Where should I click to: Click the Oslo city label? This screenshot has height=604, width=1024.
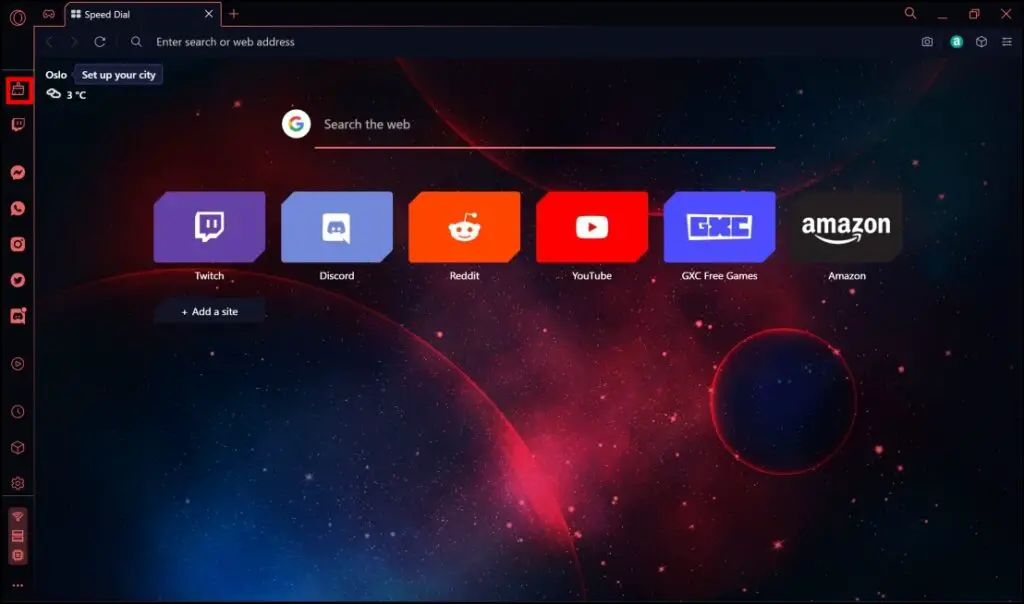pyautogui.click(x=56, y=75)
